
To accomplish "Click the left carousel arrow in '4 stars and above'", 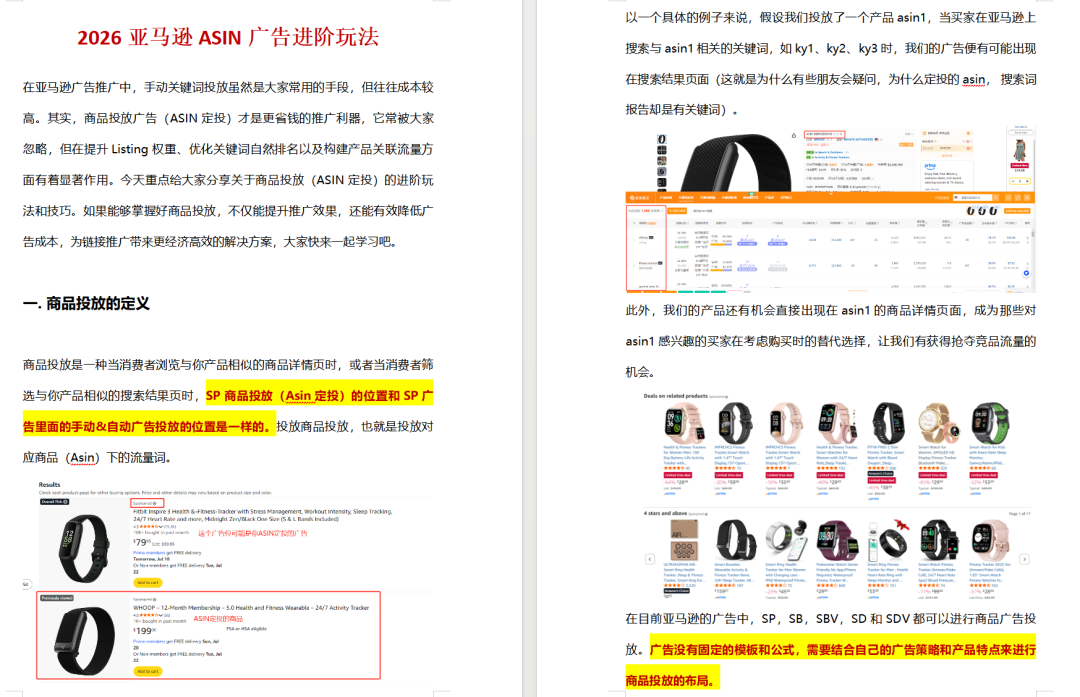I will 649,557.
